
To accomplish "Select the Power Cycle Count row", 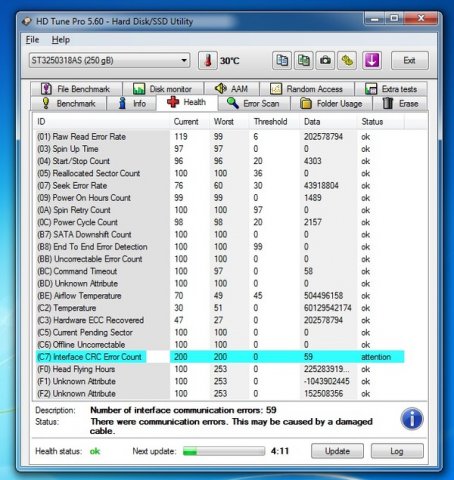I will click(220, 222).
